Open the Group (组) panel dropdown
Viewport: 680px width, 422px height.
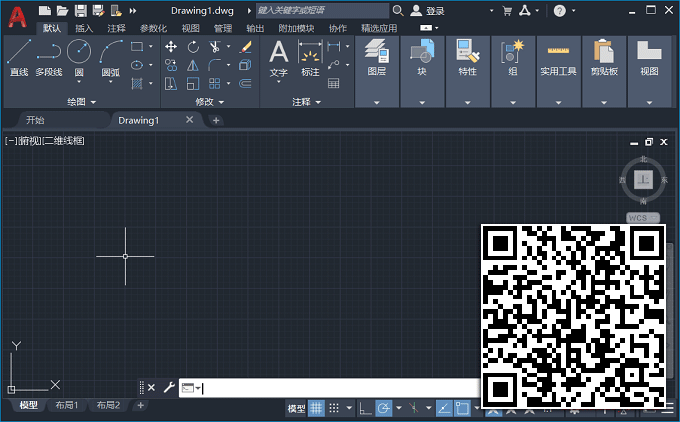tap(513, 103)
